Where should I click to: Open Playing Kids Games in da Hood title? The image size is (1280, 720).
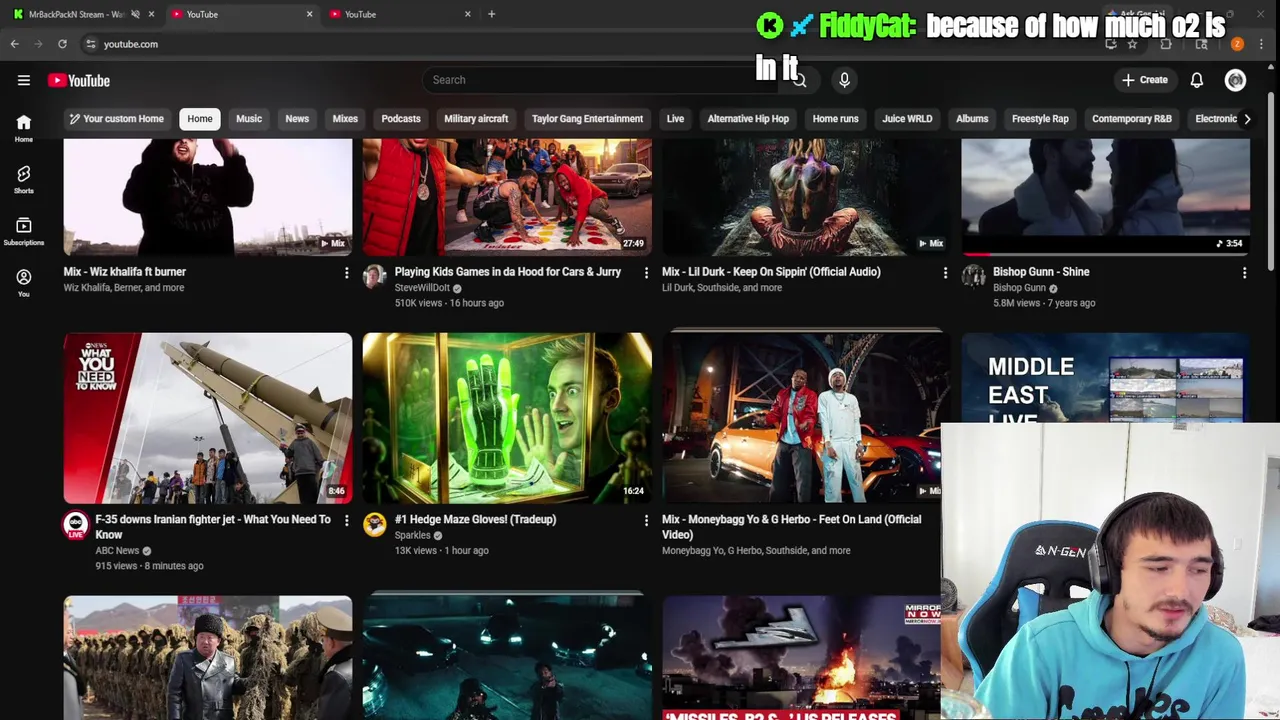[x=508, y=272]
